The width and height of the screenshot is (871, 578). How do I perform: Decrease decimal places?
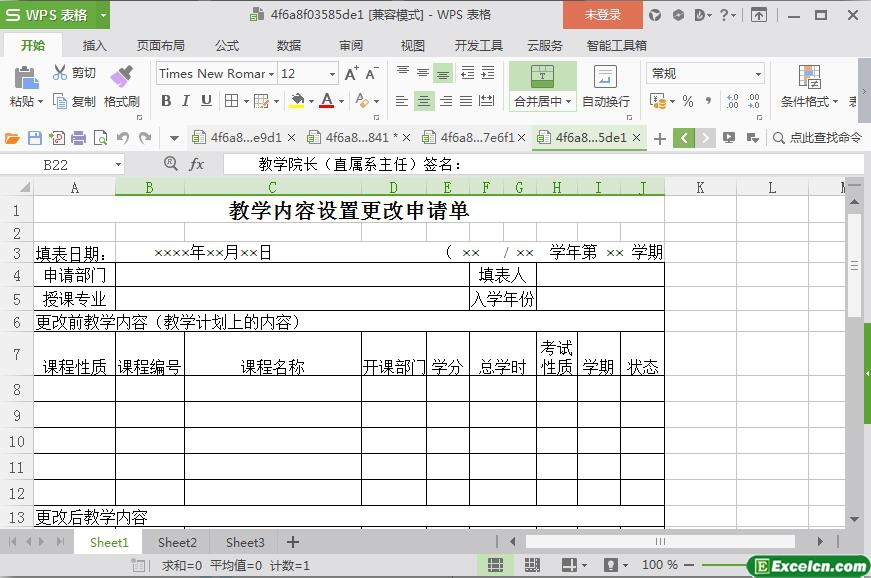(753, 101)
